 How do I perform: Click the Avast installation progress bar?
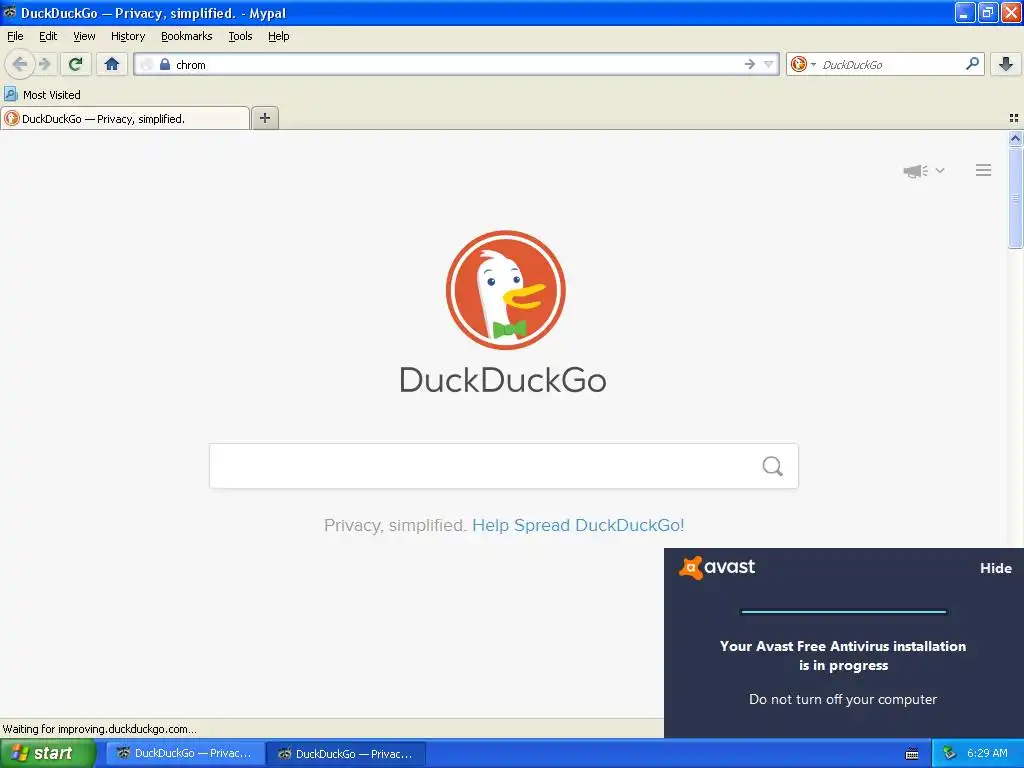tap(843, 612)
